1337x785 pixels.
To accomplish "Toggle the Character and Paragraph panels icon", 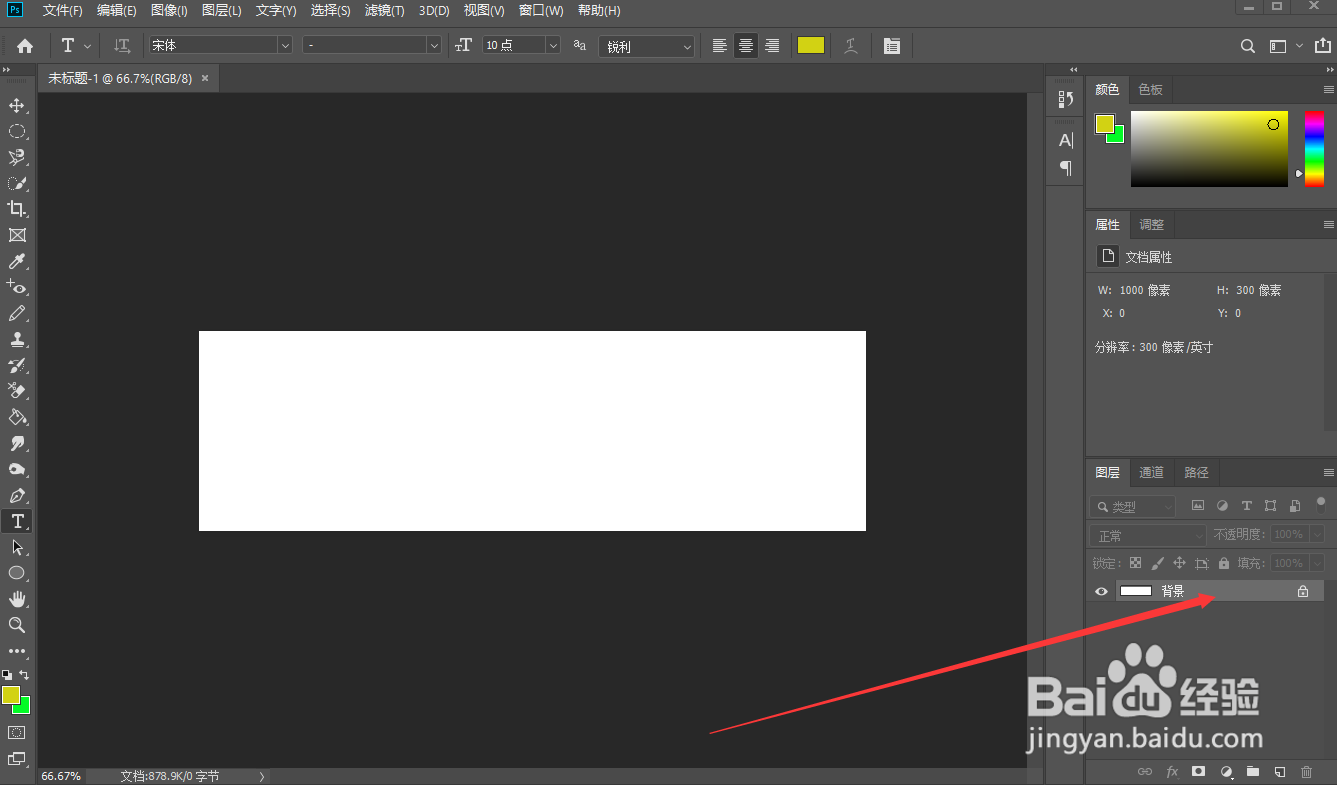I will pos(892,46).
